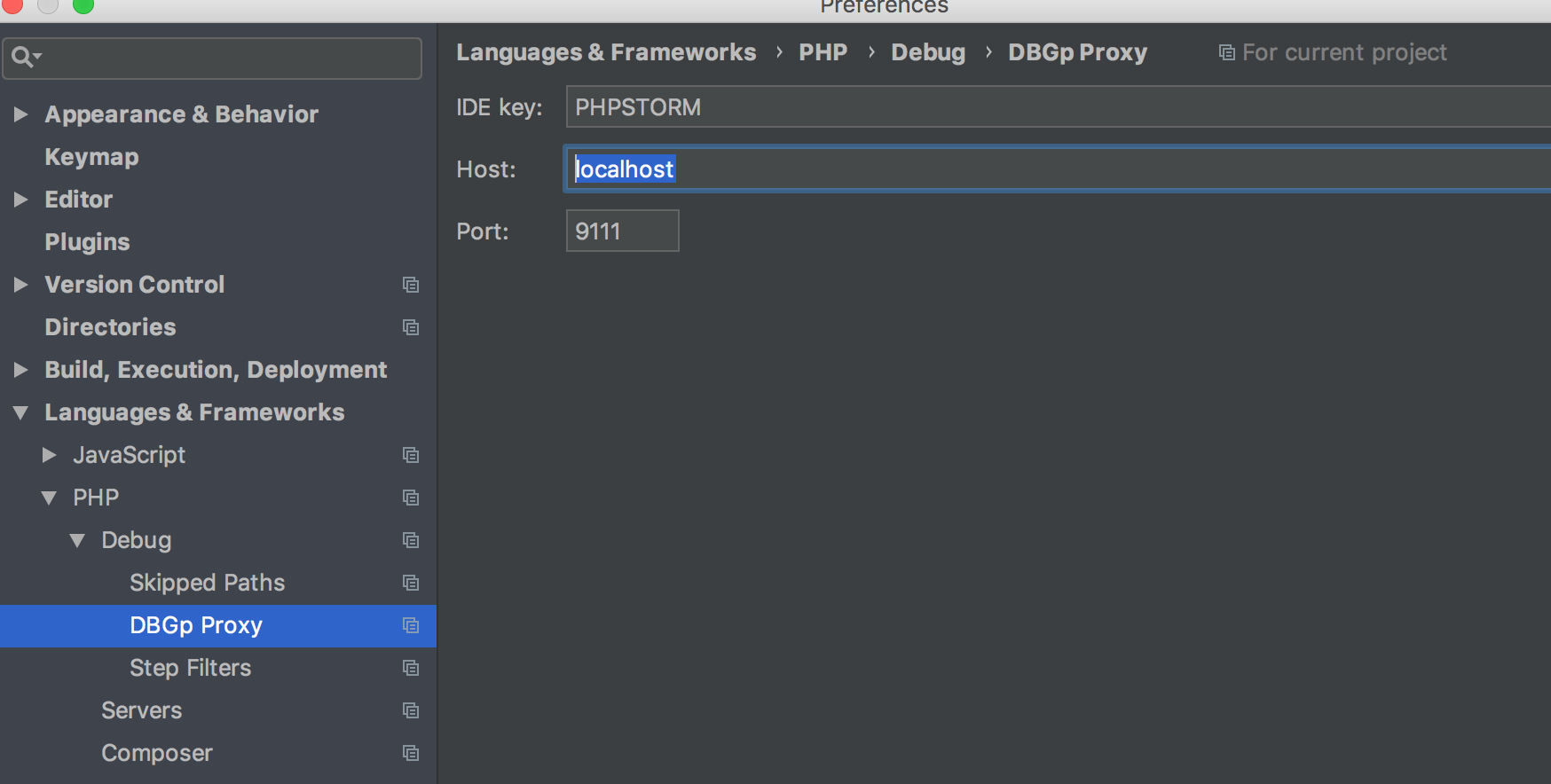Expand Build, Execution, Deployment arrow
Viewport: 1551px width, 784px height.
pyautogui.click(x=20, y=370)
